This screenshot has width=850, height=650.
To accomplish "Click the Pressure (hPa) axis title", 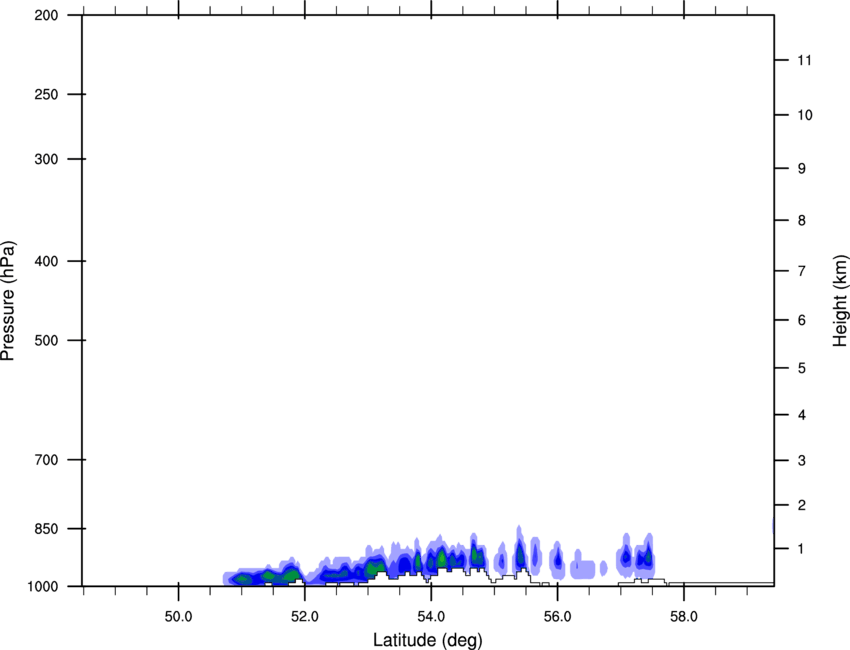I will [8, 301].
